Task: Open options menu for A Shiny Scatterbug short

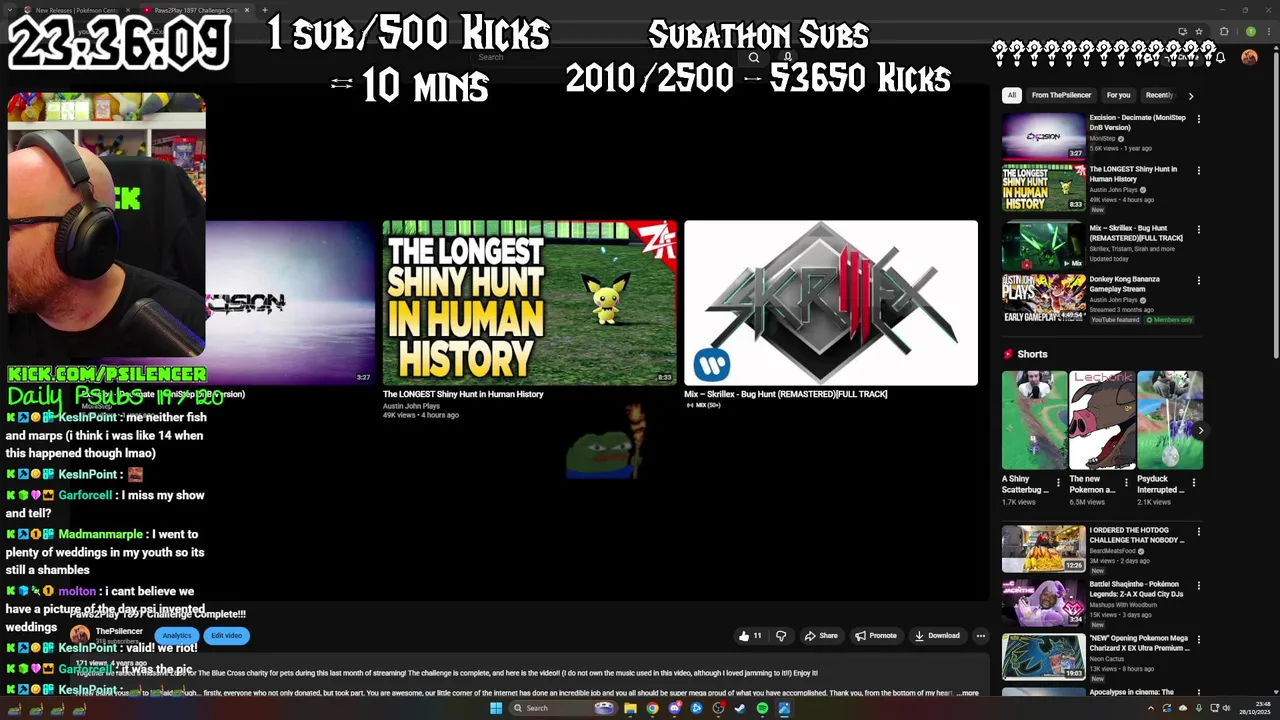Action: pos(1058,483)
